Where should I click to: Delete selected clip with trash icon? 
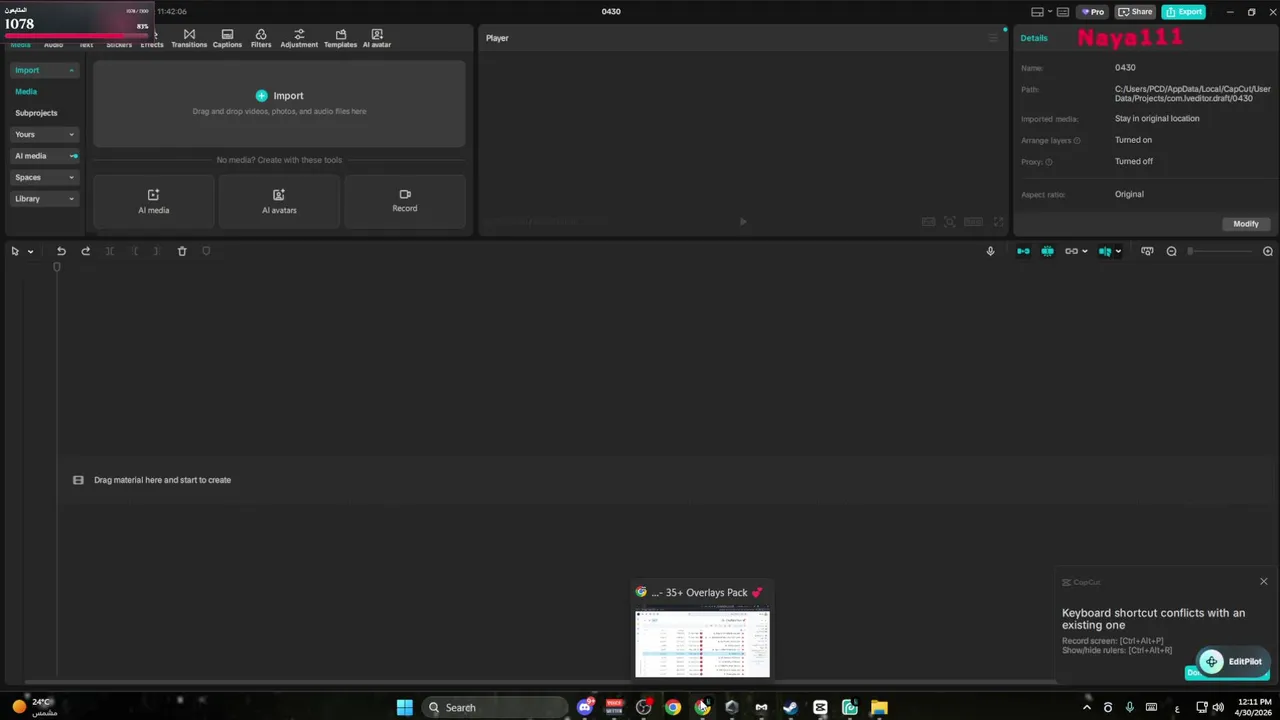tap(182, 251)
